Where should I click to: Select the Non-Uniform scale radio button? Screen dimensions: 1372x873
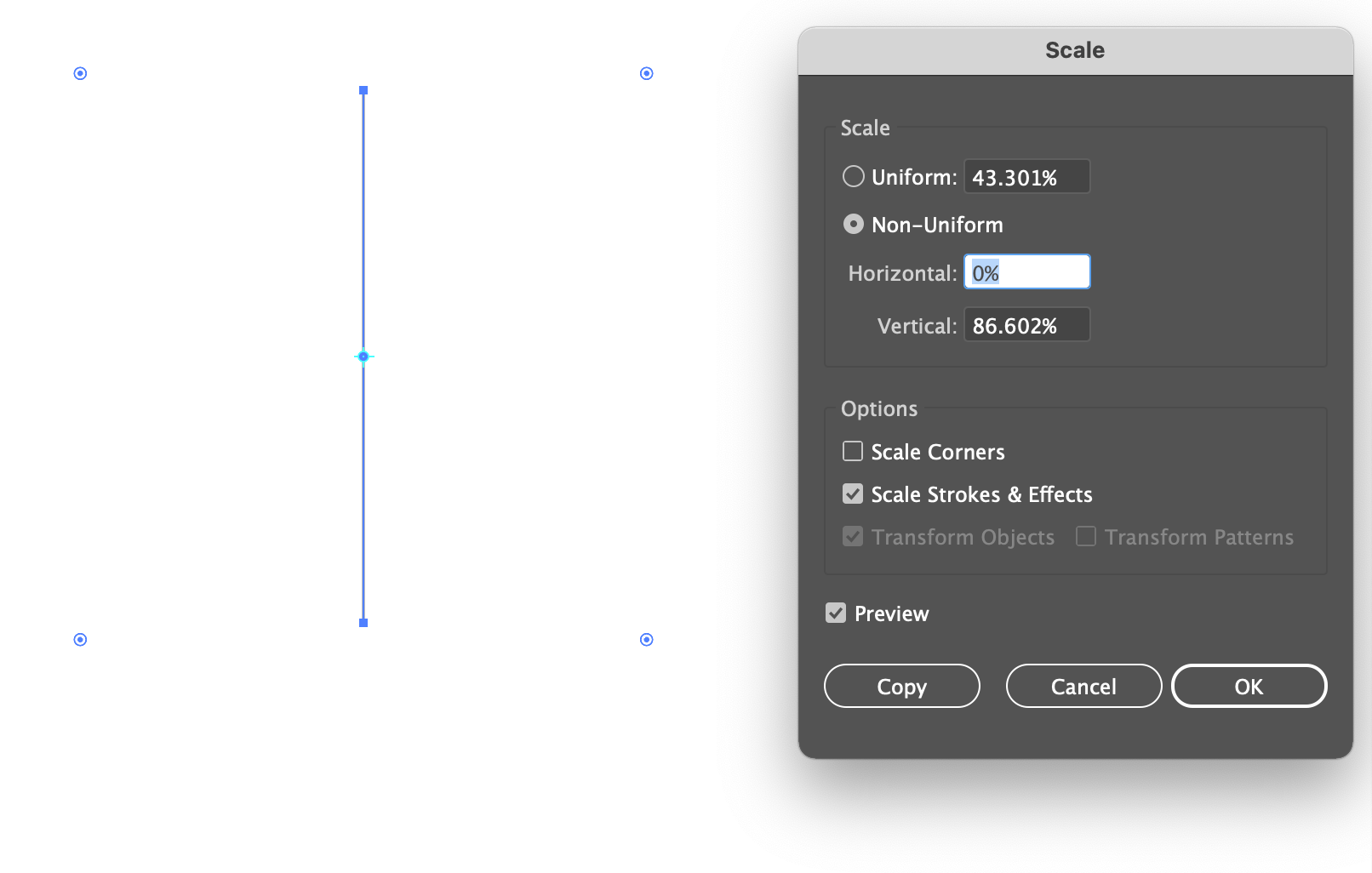click(853, 224)
